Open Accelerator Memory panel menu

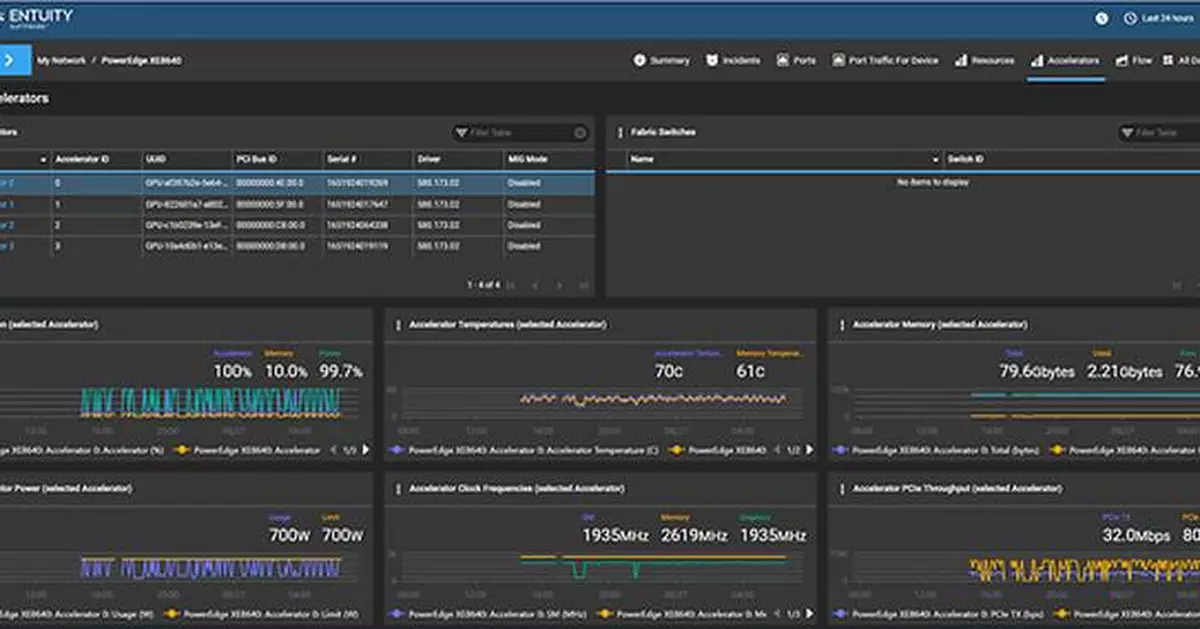click(842, 324)
